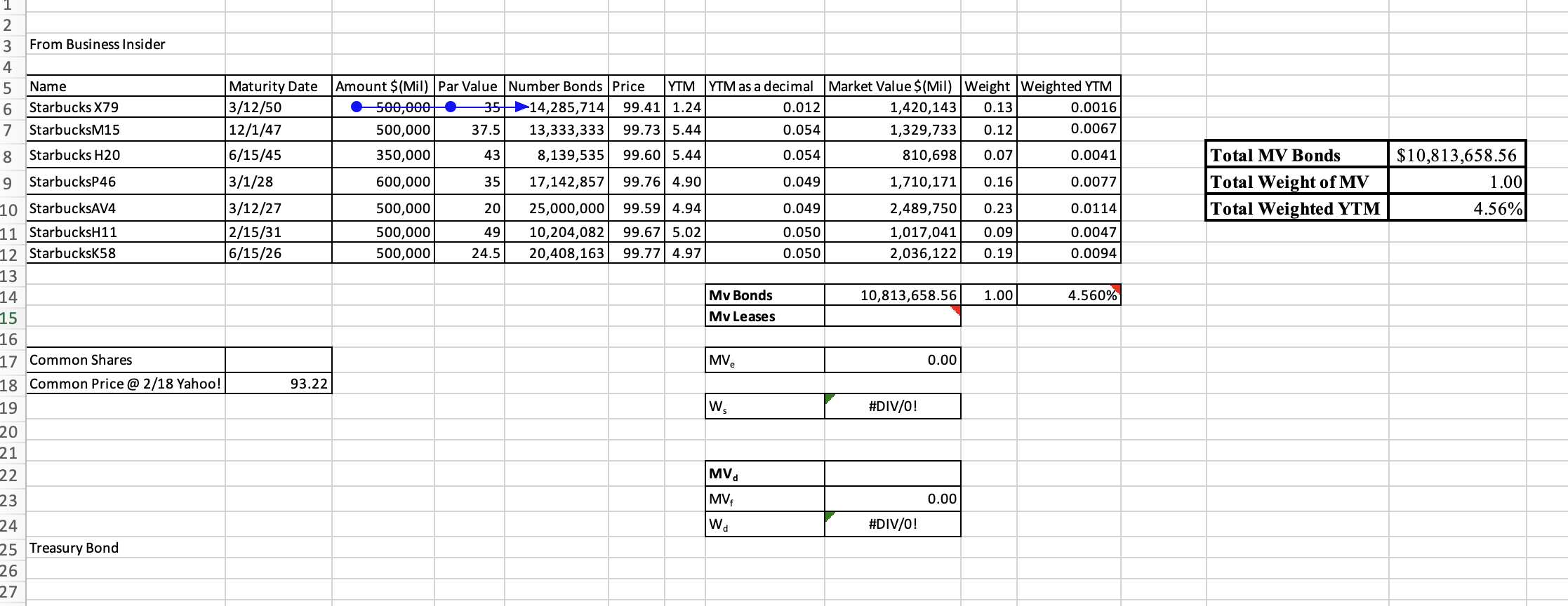
Task: Select the Common Shares label cell
Action: pos(126,360)
